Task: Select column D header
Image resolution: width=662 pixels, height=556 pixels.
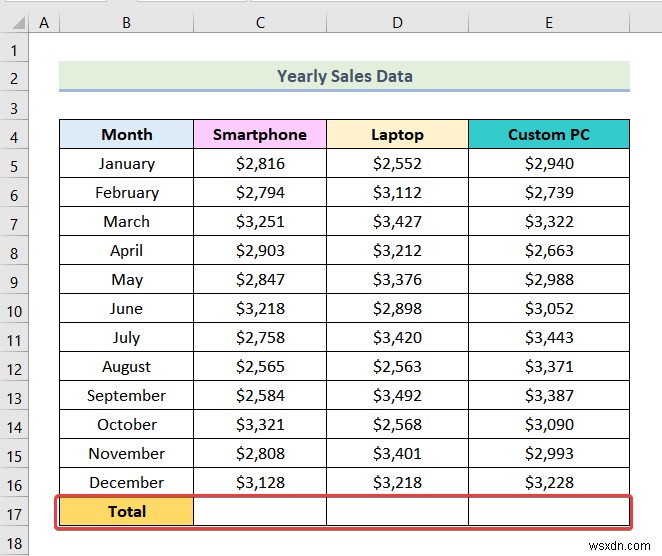Action: coord(397,21)
